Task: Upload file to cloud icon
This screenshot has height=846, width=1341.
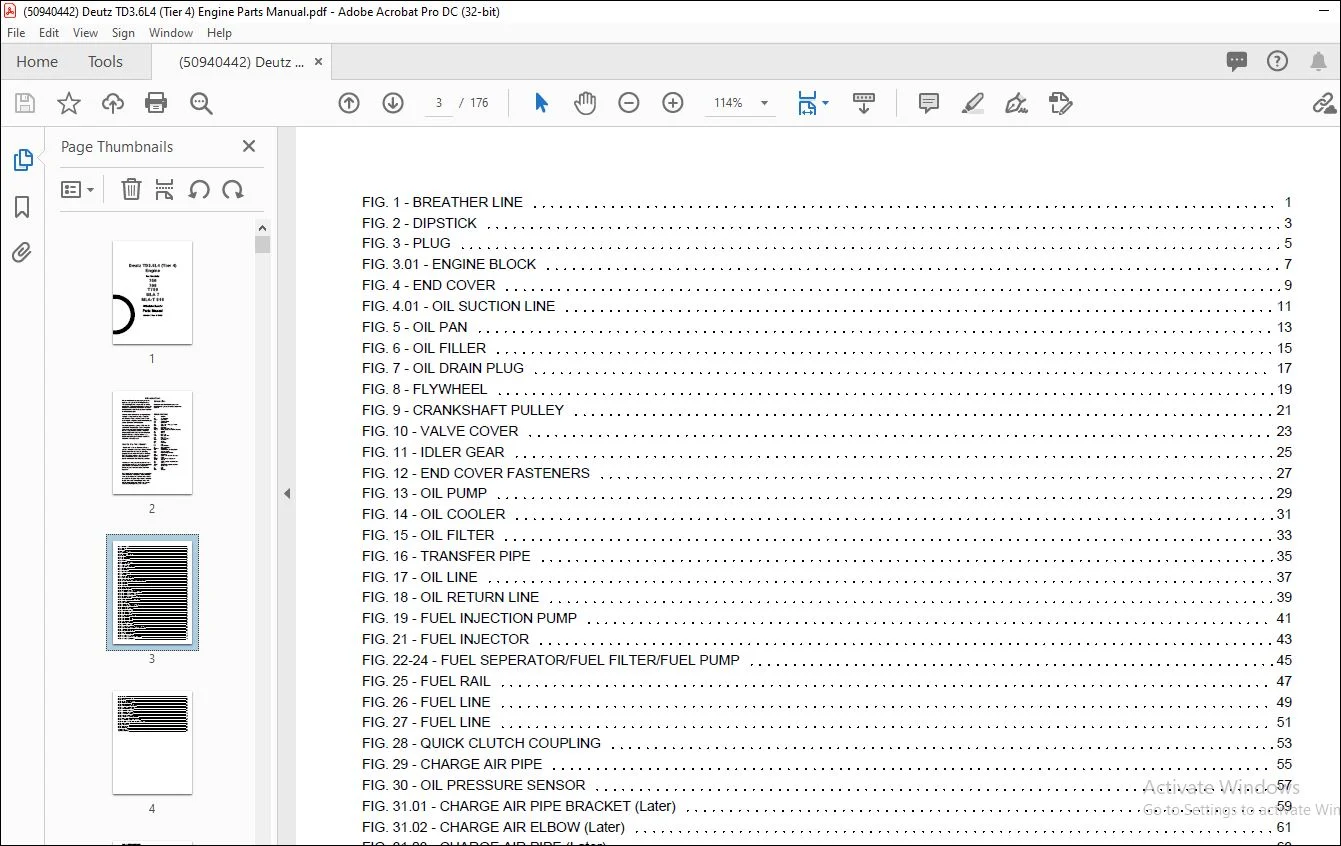Action: tap(113, 103)
